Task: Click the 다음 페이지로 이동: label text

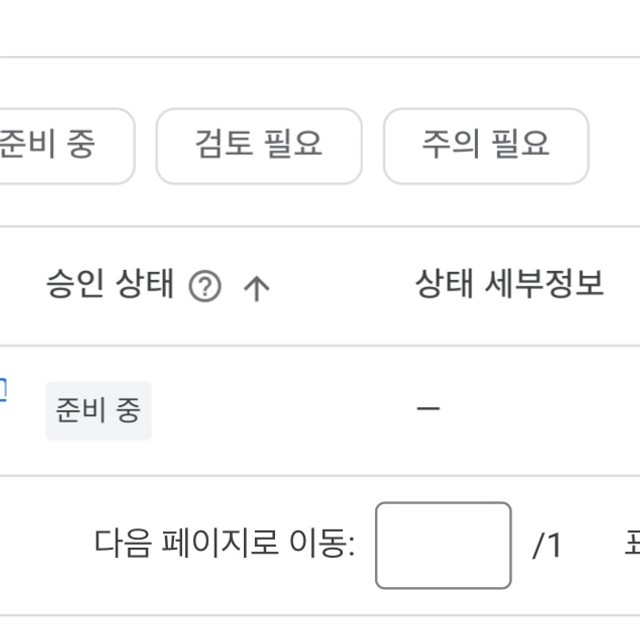Action: (224, 544)
